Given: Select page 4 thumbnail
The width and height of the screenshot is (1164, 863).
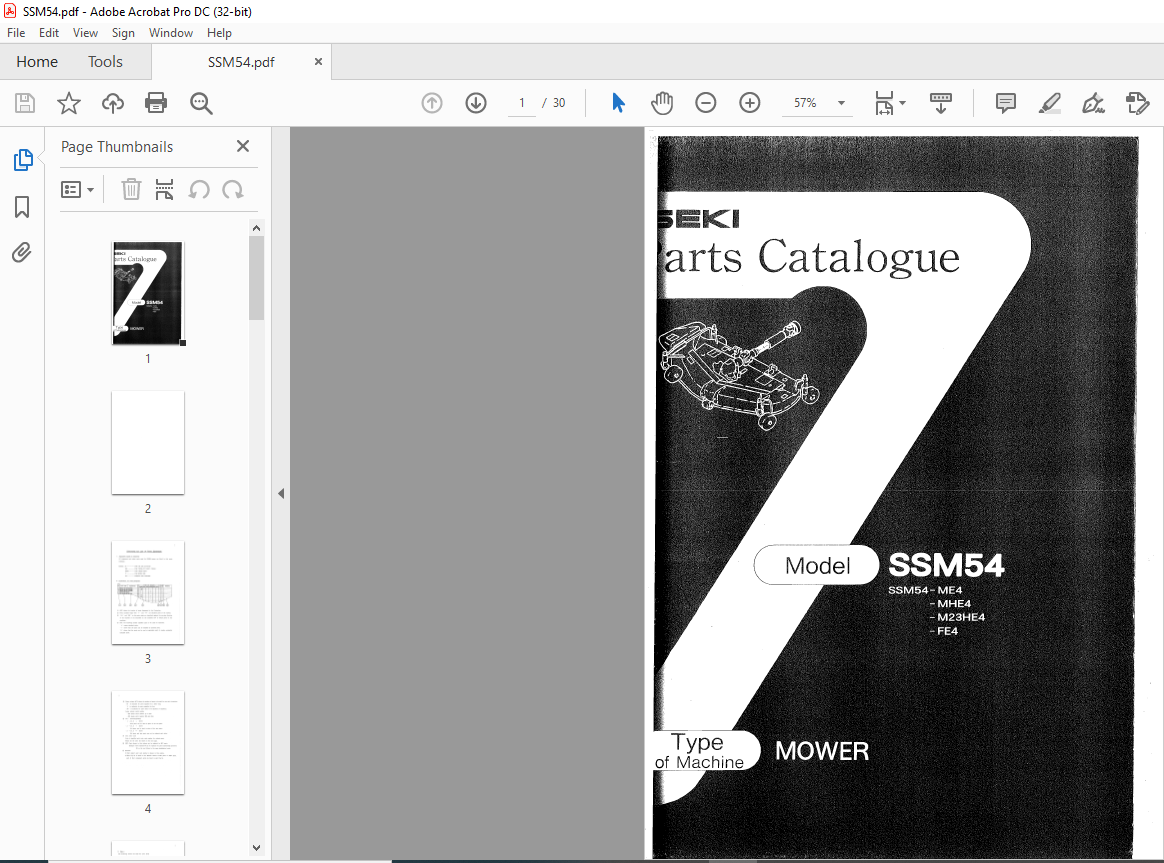Looking at the screenshot, I should click(148, 742).
